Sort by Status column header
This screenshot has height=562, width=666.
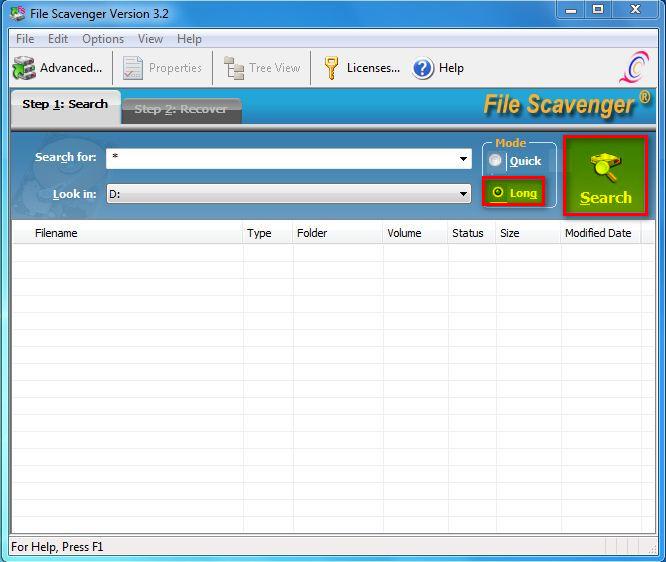(x=471, y=233)
